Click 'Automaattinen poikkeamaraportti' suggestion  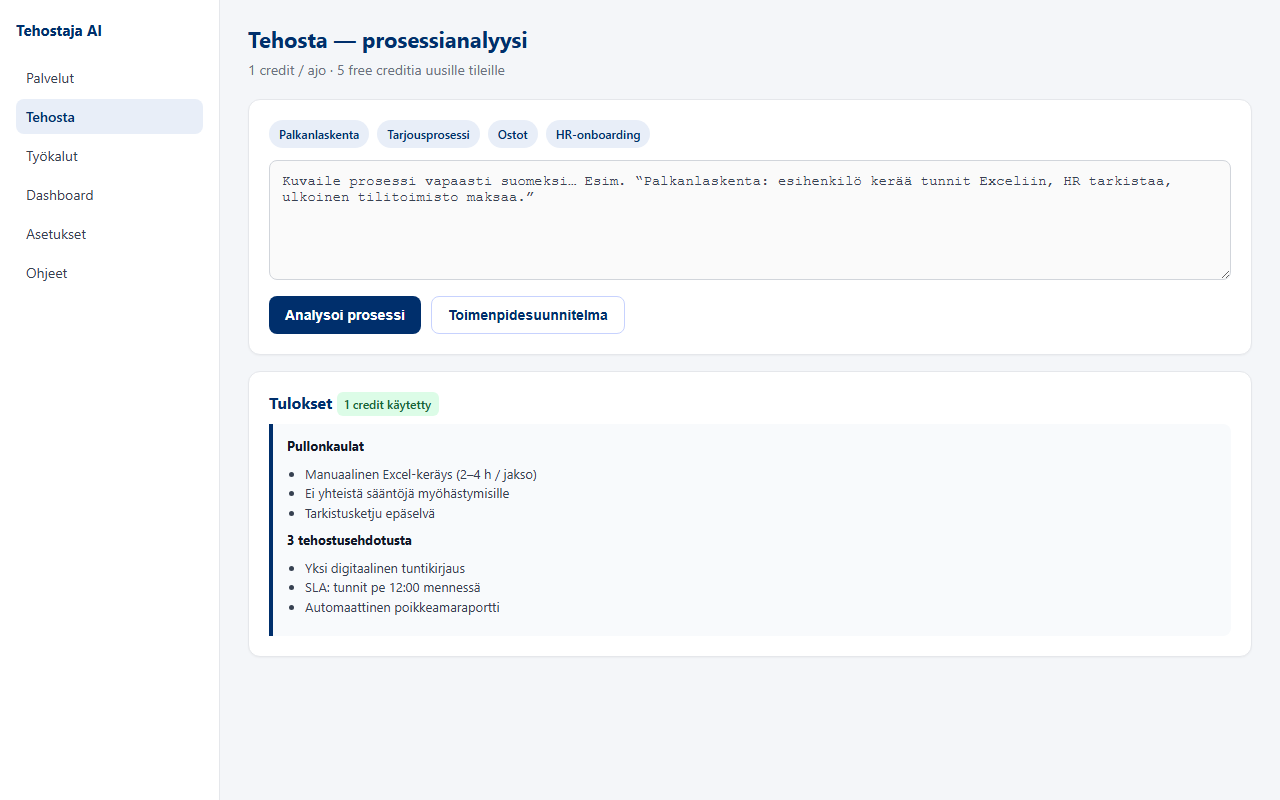click(402, 608)
